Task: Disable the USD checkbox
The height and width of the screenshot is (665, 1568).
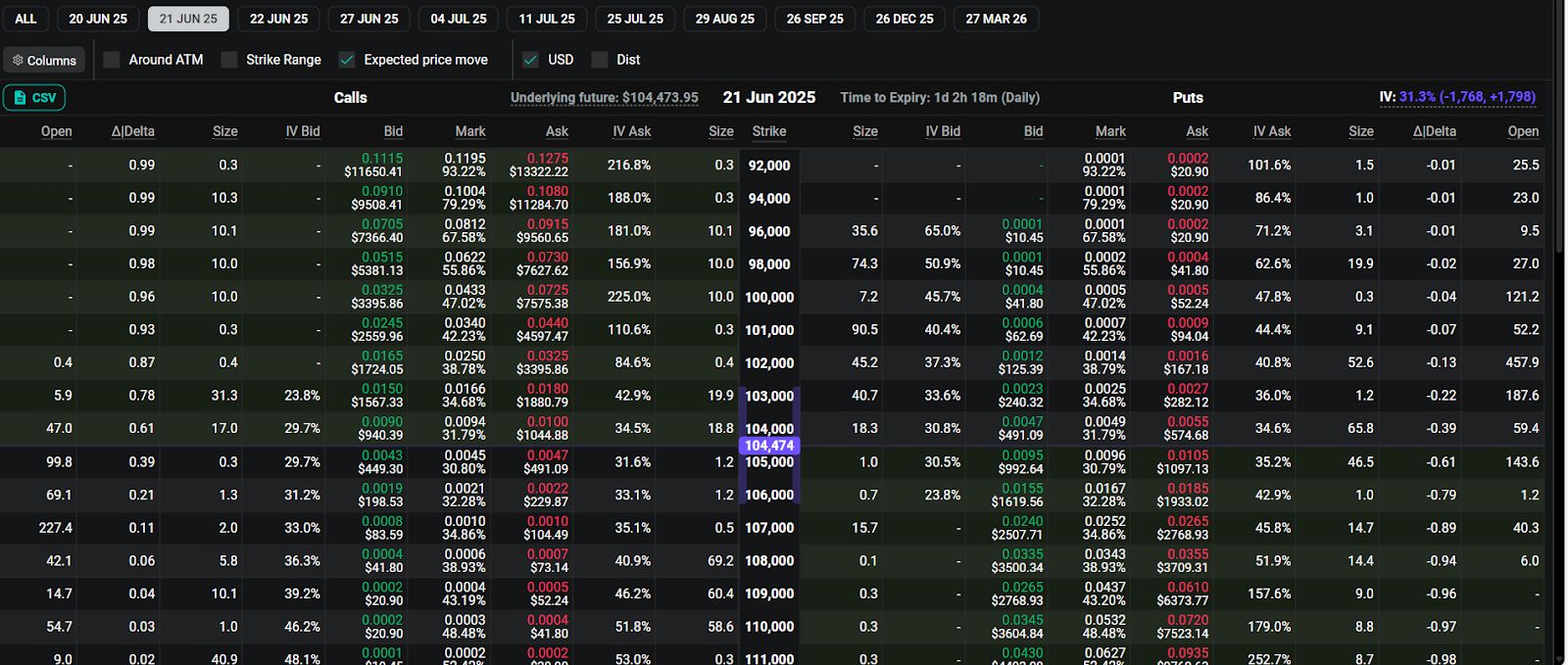Action: tap(530, 60)
